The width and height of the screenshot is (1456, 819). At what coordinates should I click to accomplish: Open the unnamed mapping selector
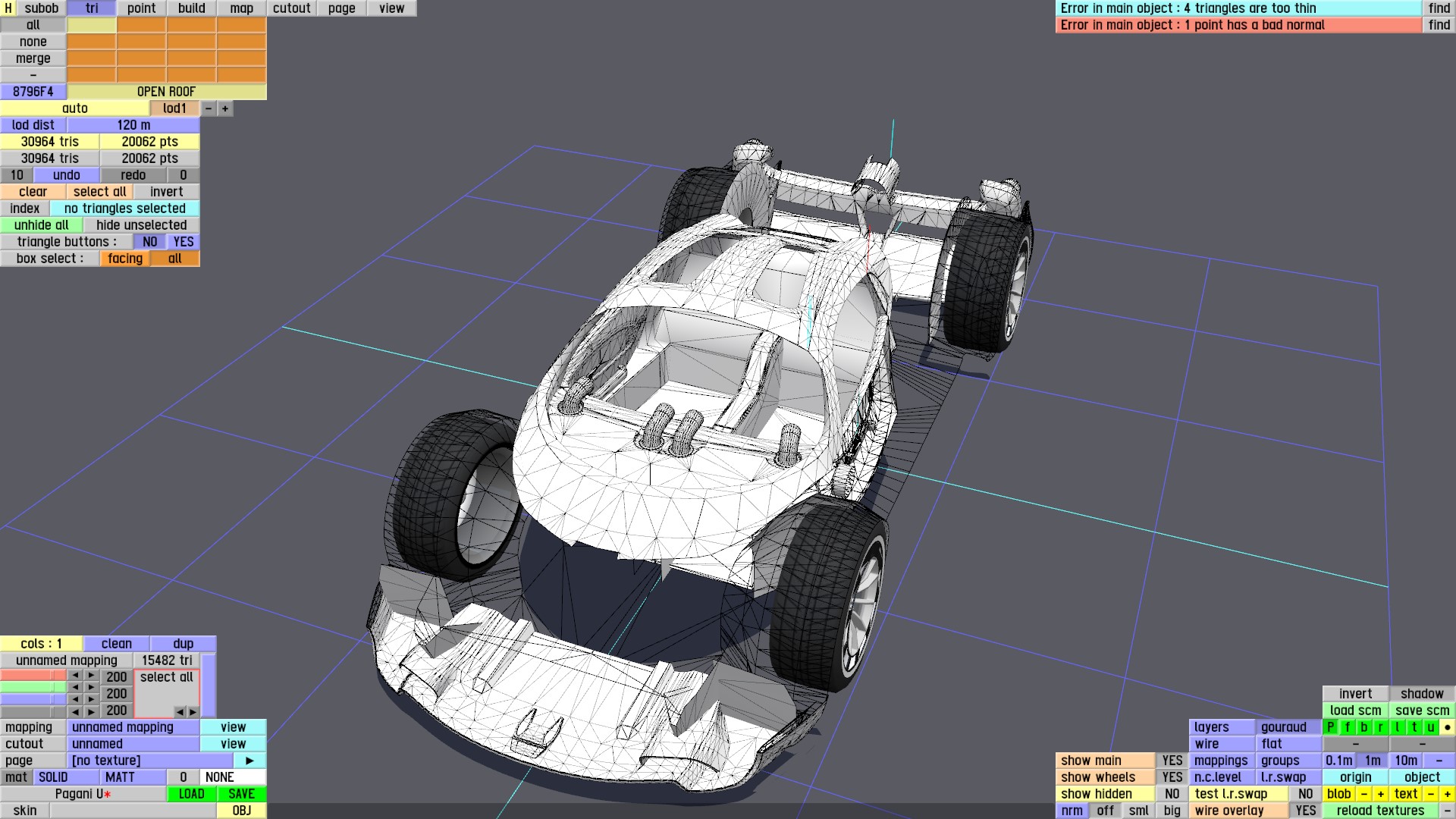(x=133, y=727)
